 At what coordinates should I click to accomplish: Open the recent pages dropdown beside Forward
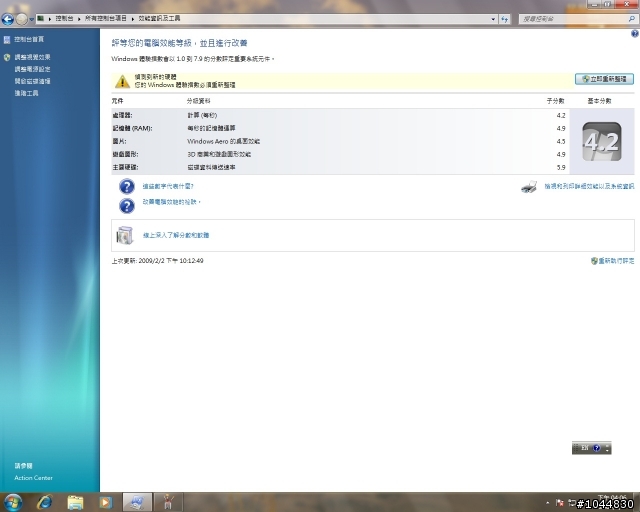(31, 19)
